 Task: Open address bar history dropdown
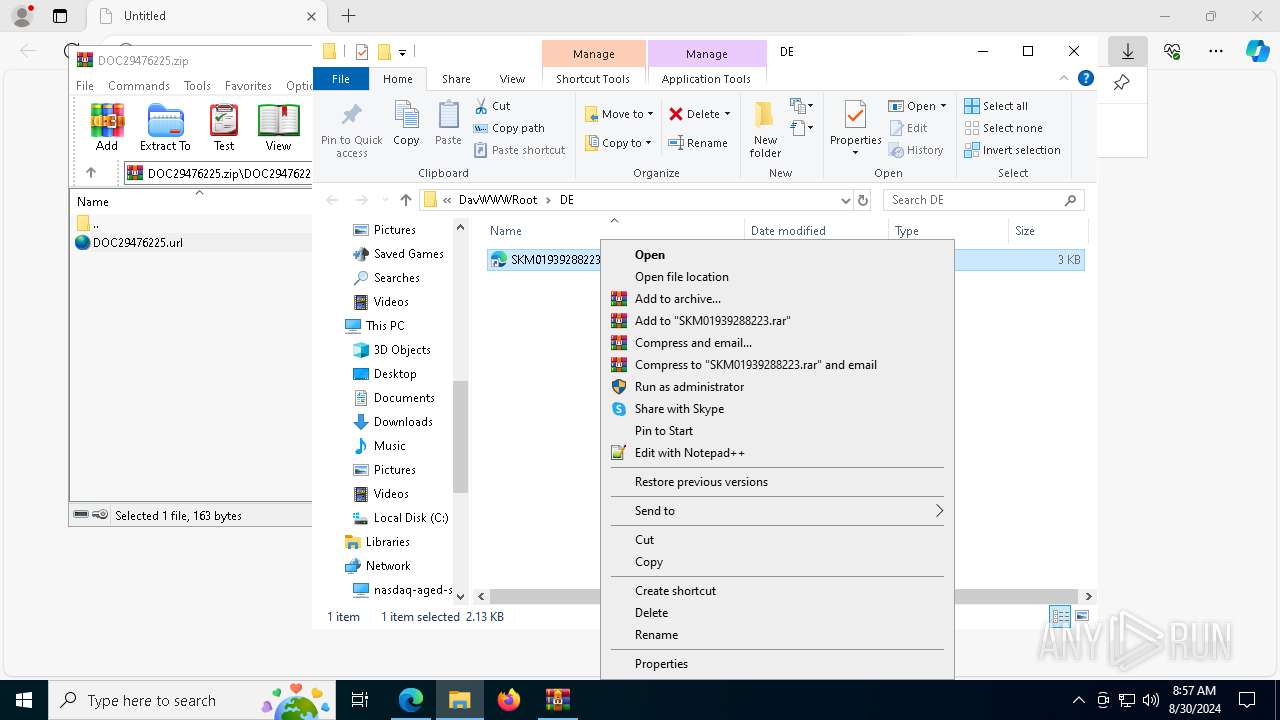[845, 200]
